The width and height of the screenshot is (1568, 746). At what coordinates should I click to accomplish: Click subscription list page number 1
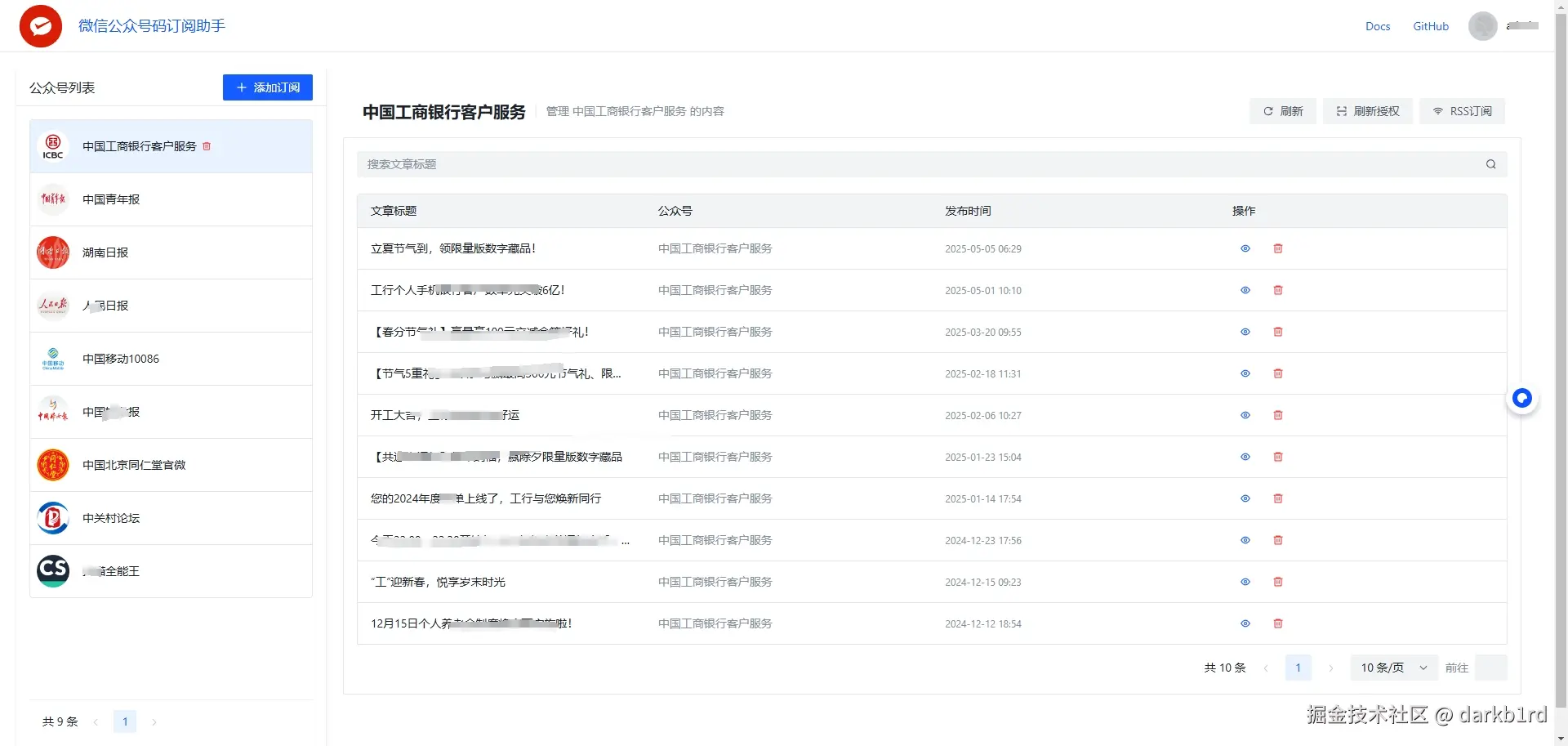tap(125, 721)
